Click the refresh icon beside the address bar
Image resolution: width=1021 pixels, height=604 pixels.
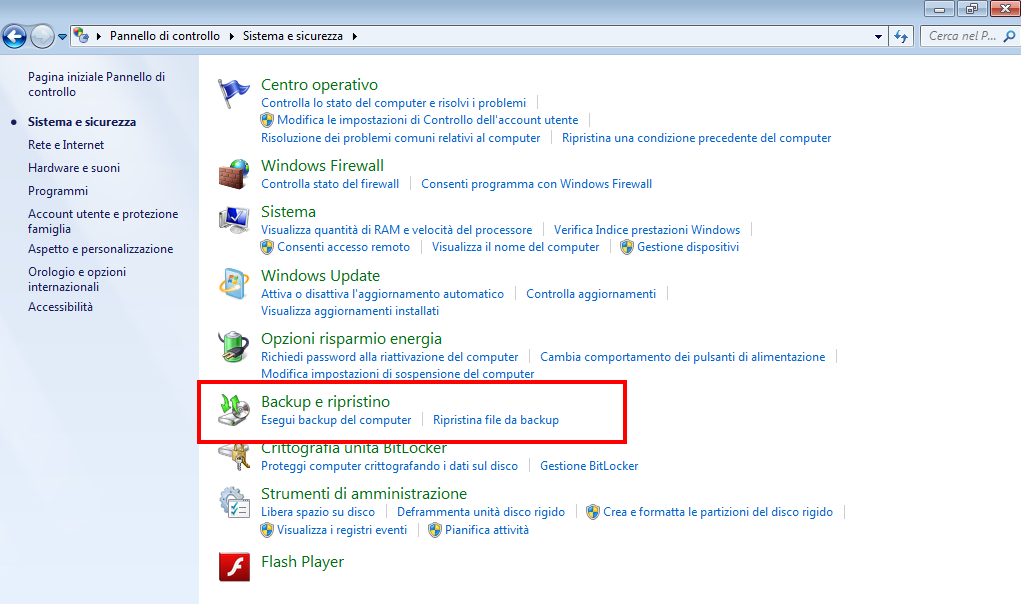[x=901, y=36]
